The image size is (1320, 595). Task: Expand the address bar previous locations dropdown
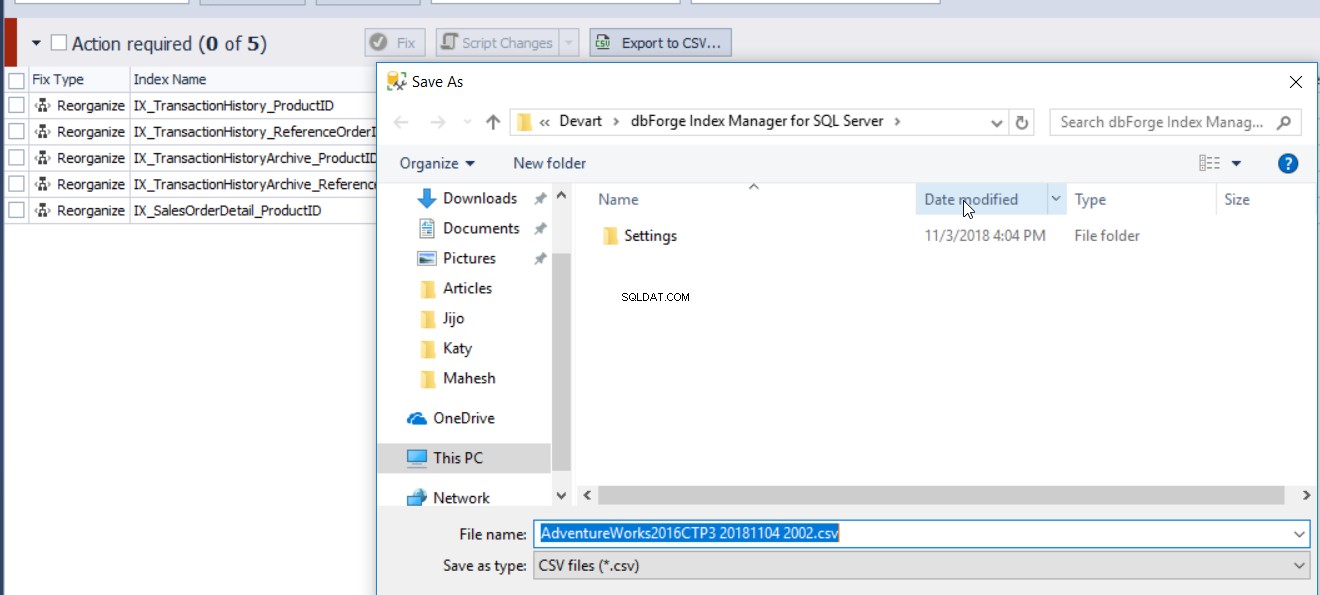[997, 122]
